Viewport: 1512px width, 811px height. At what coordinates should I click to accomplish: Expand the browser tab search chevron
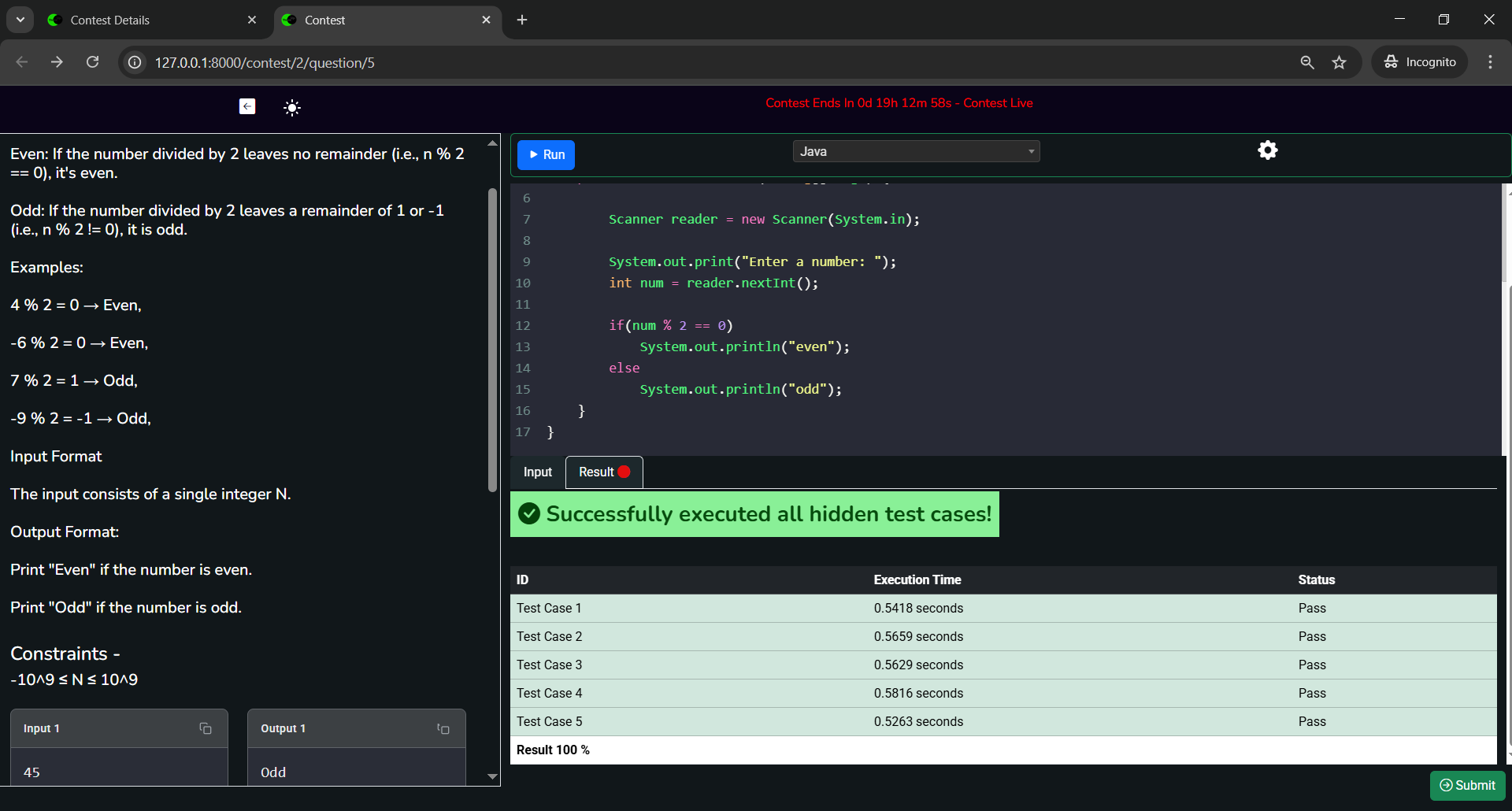tap(20, 20)
